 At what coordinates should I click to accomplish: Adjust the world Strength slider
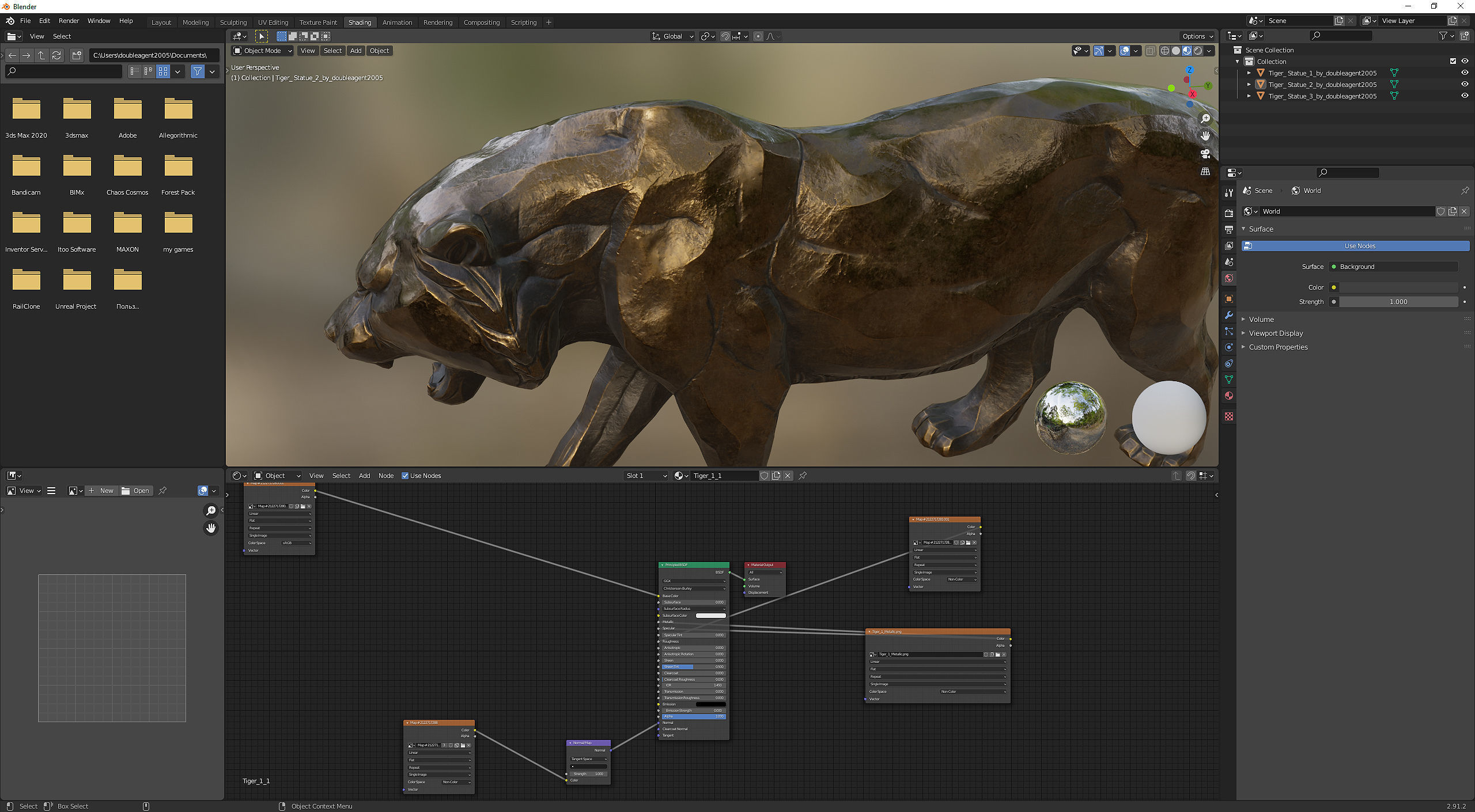[1398, 302]
